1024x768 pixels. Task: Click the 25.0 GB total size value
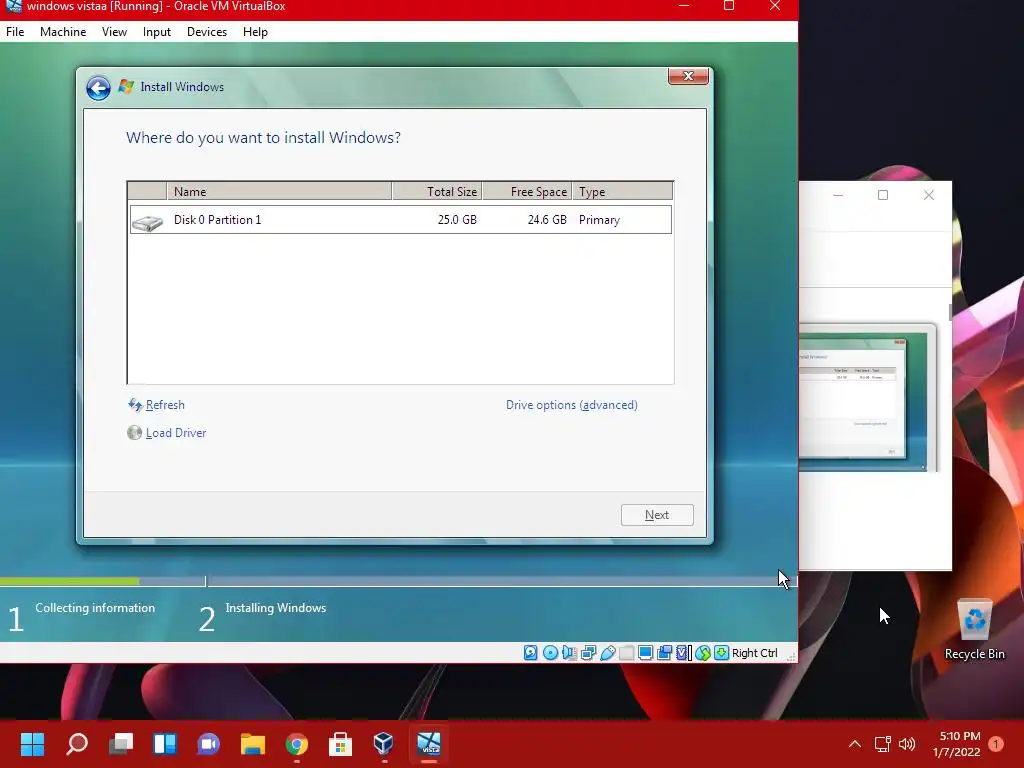457,220
